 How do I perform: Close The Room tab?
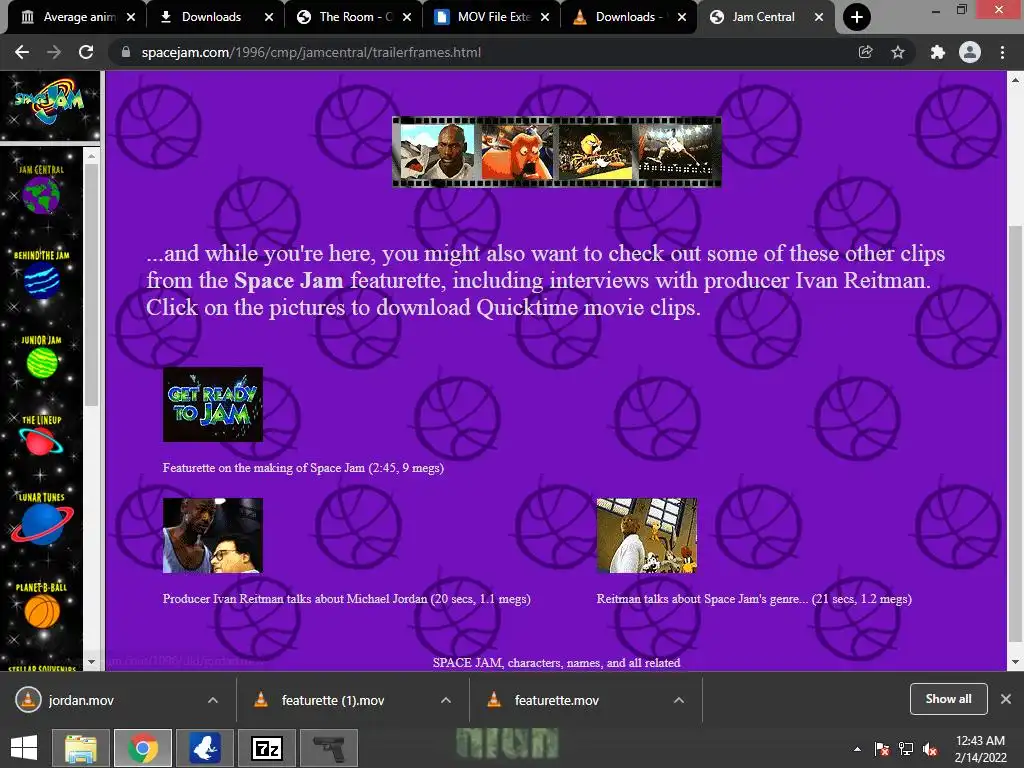tap(407, 17)
